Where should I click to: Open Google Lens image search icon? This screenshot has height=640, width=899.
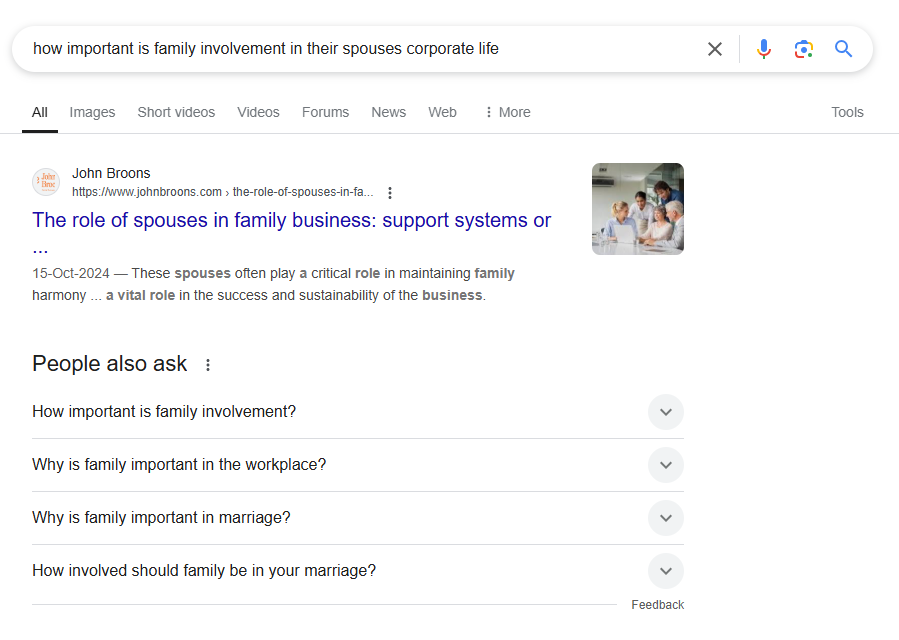(804, 49)
